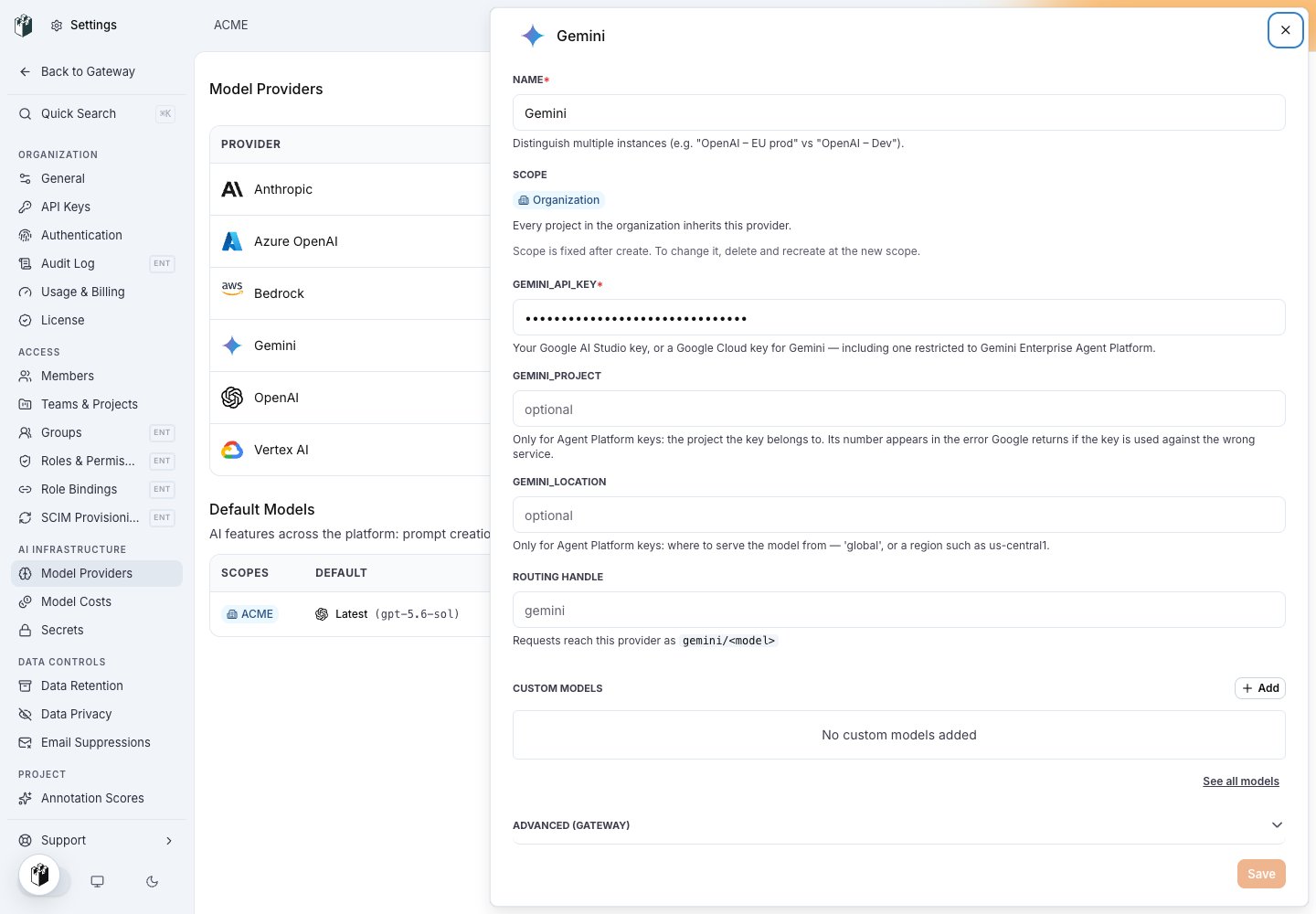Click the Groups people icon
Viewport: 1316px width, 914px height.
coord(26,433)
